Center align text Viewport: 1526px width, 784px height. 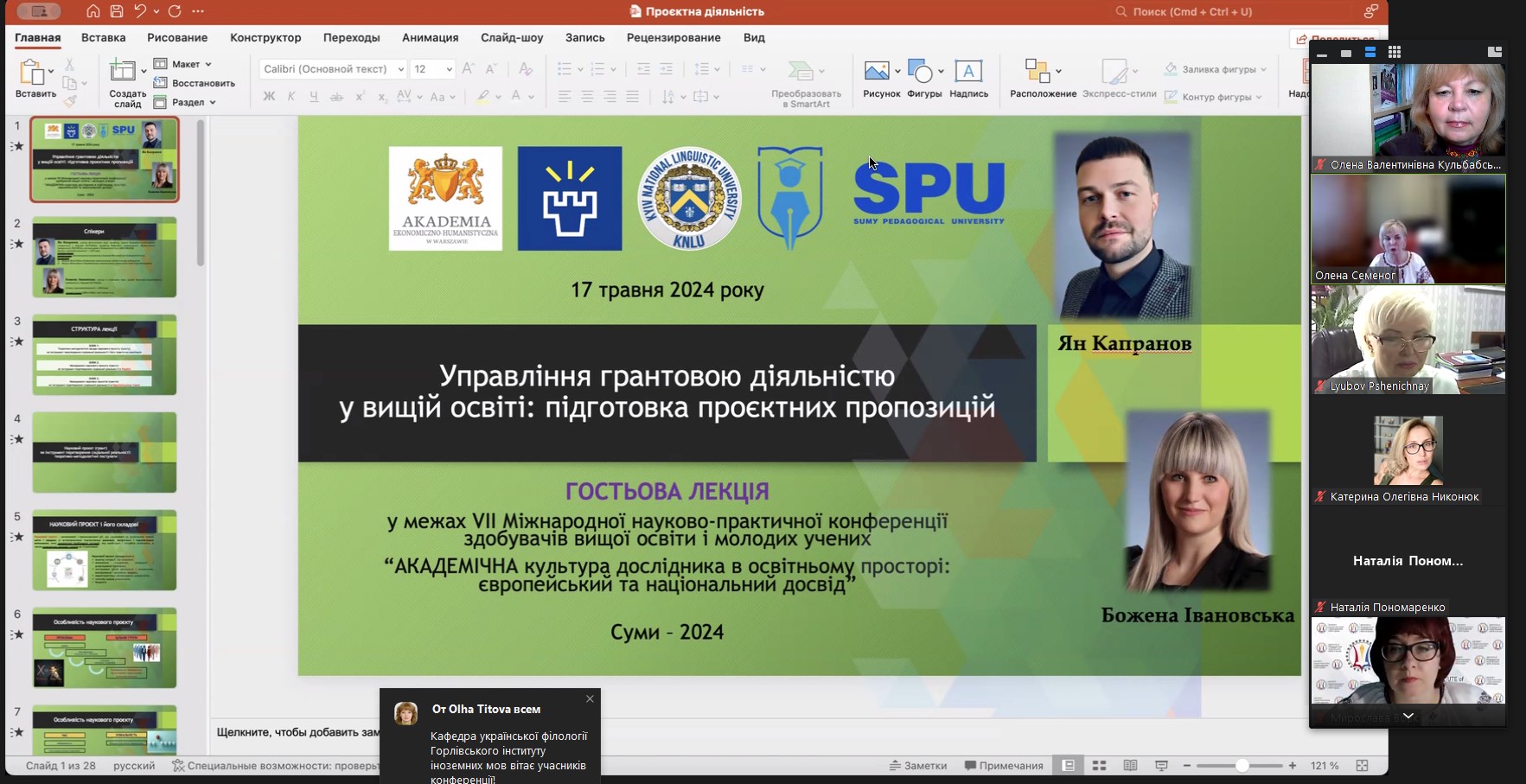[x=587, y=97]
